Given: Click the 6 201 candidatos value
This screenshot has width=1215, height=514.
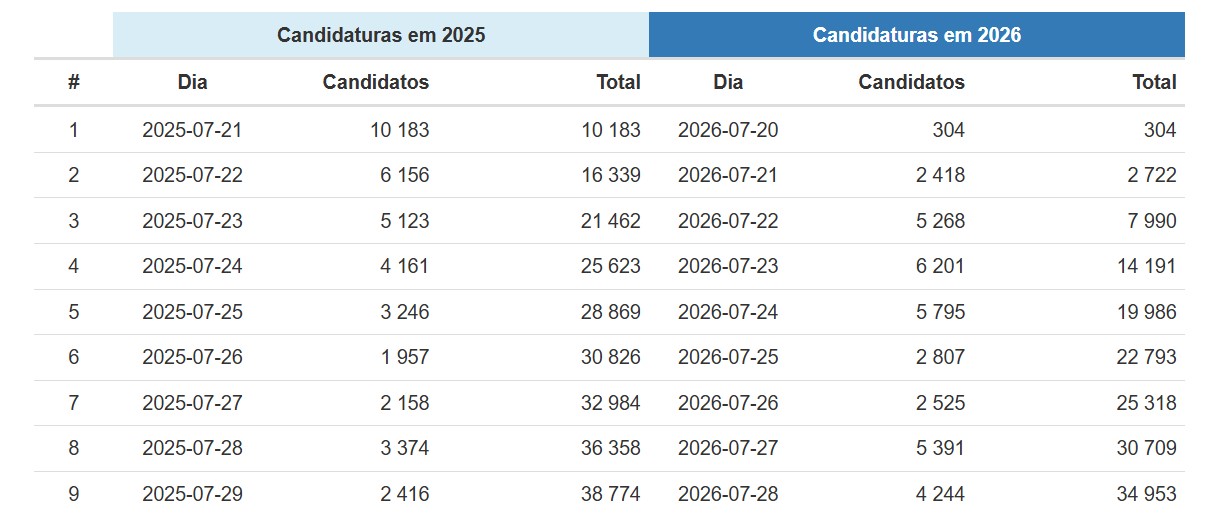Looking at the screenshot, I should pos(940,266).
